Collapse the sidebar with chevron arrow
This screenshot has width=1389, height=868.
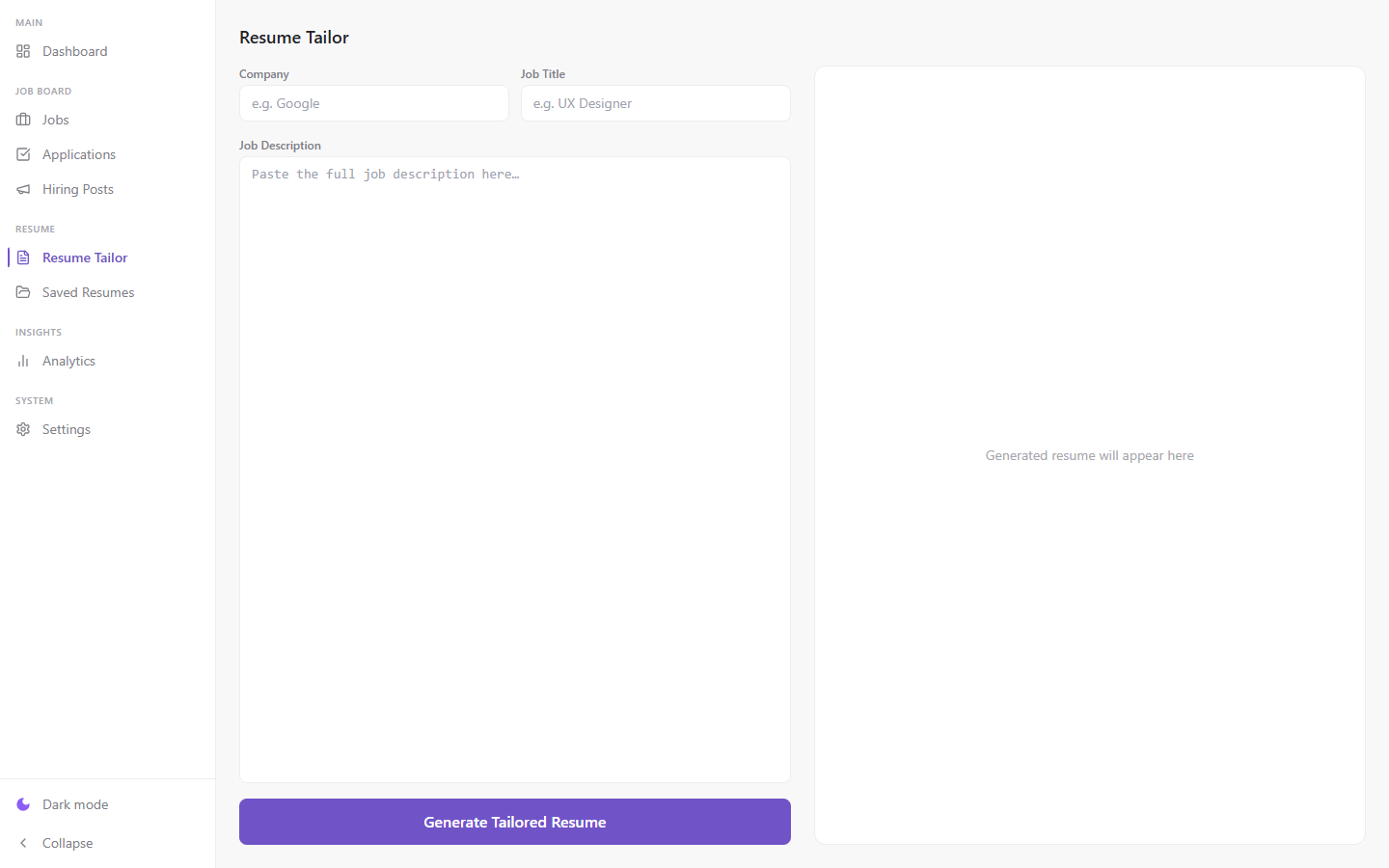(x=23, y=843)
